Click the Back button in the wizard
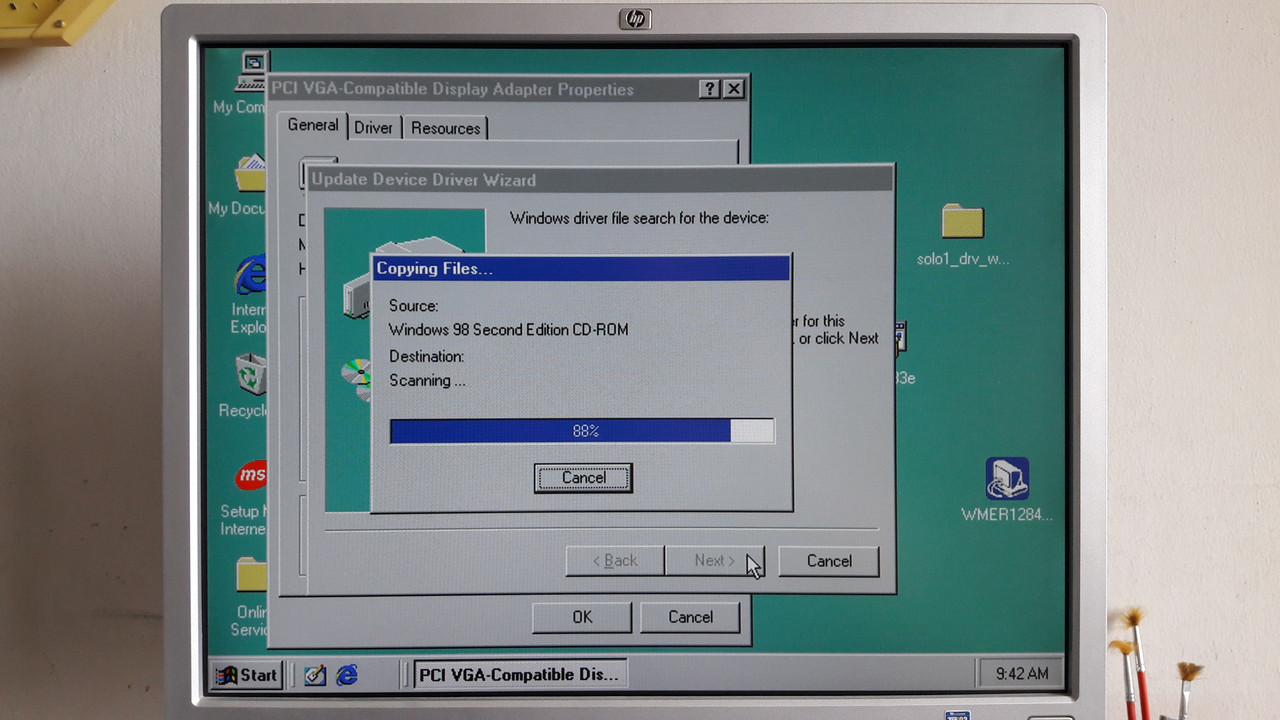Image resolution: width=1280 pixels, height=720 pixels. click(x=615, y=561)
